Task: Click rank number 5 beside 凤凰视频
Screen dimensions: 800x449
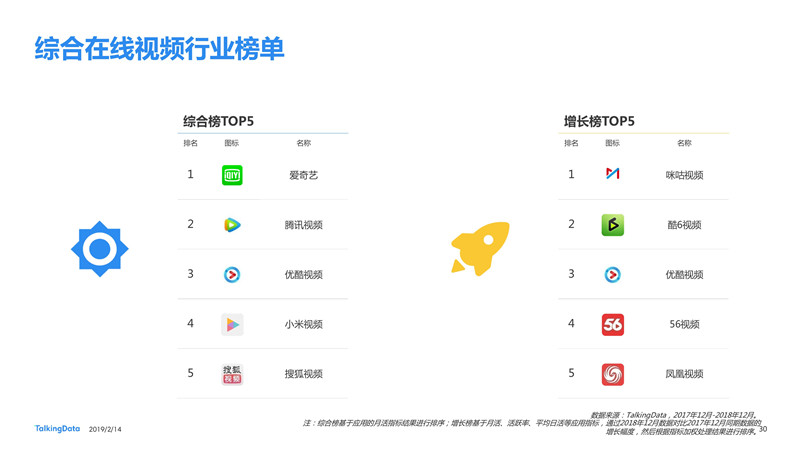Action: pyautogui.click(x=571, y=373)
